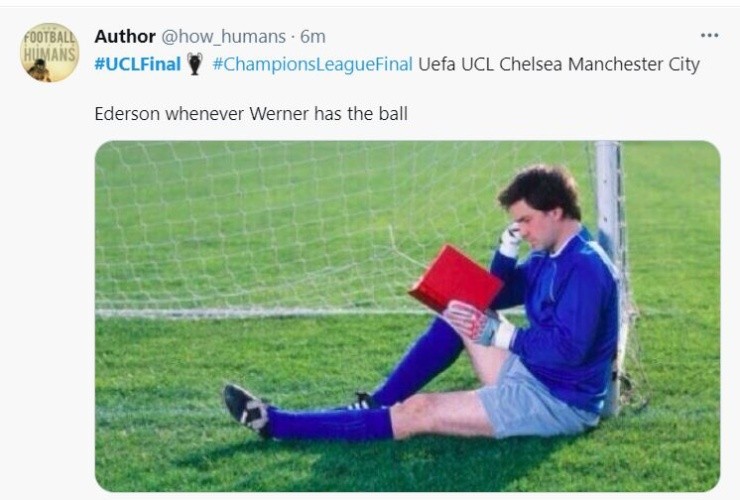Click the goalkeeper's curly hair in photo

point(542,189)
